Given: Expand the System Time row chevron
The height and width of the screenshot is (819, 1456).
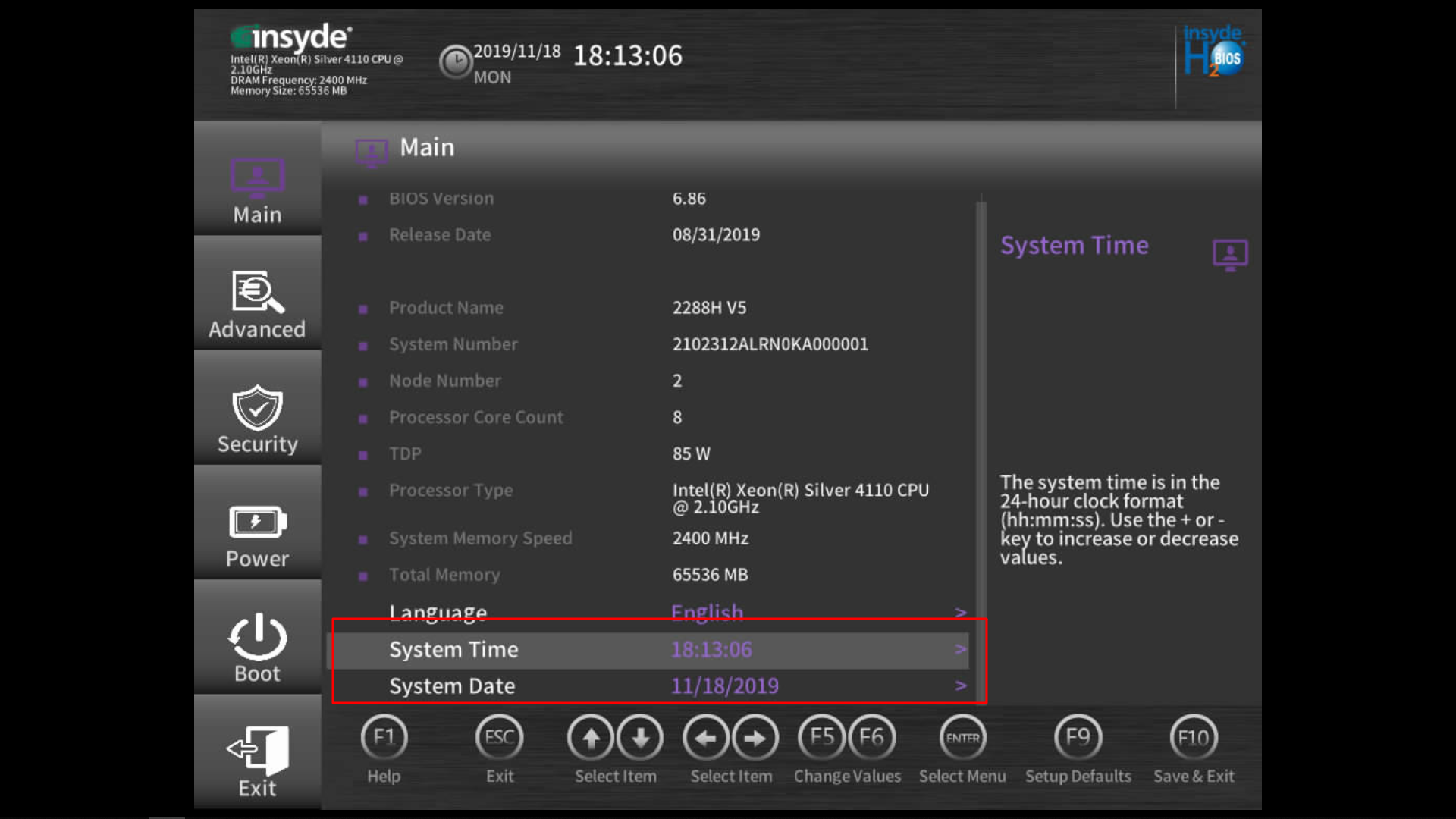Looking at the screenshot, I should 960,649.
